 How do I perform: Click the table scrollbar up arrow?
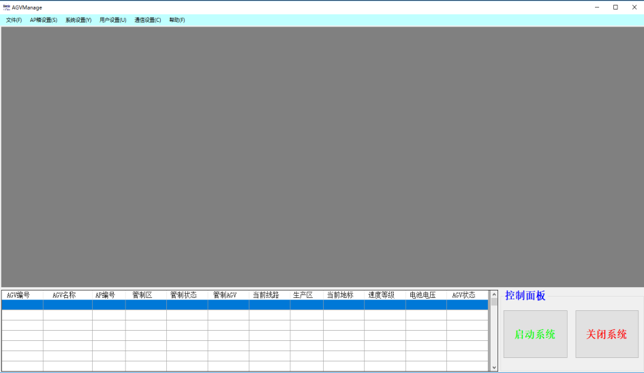494,295
